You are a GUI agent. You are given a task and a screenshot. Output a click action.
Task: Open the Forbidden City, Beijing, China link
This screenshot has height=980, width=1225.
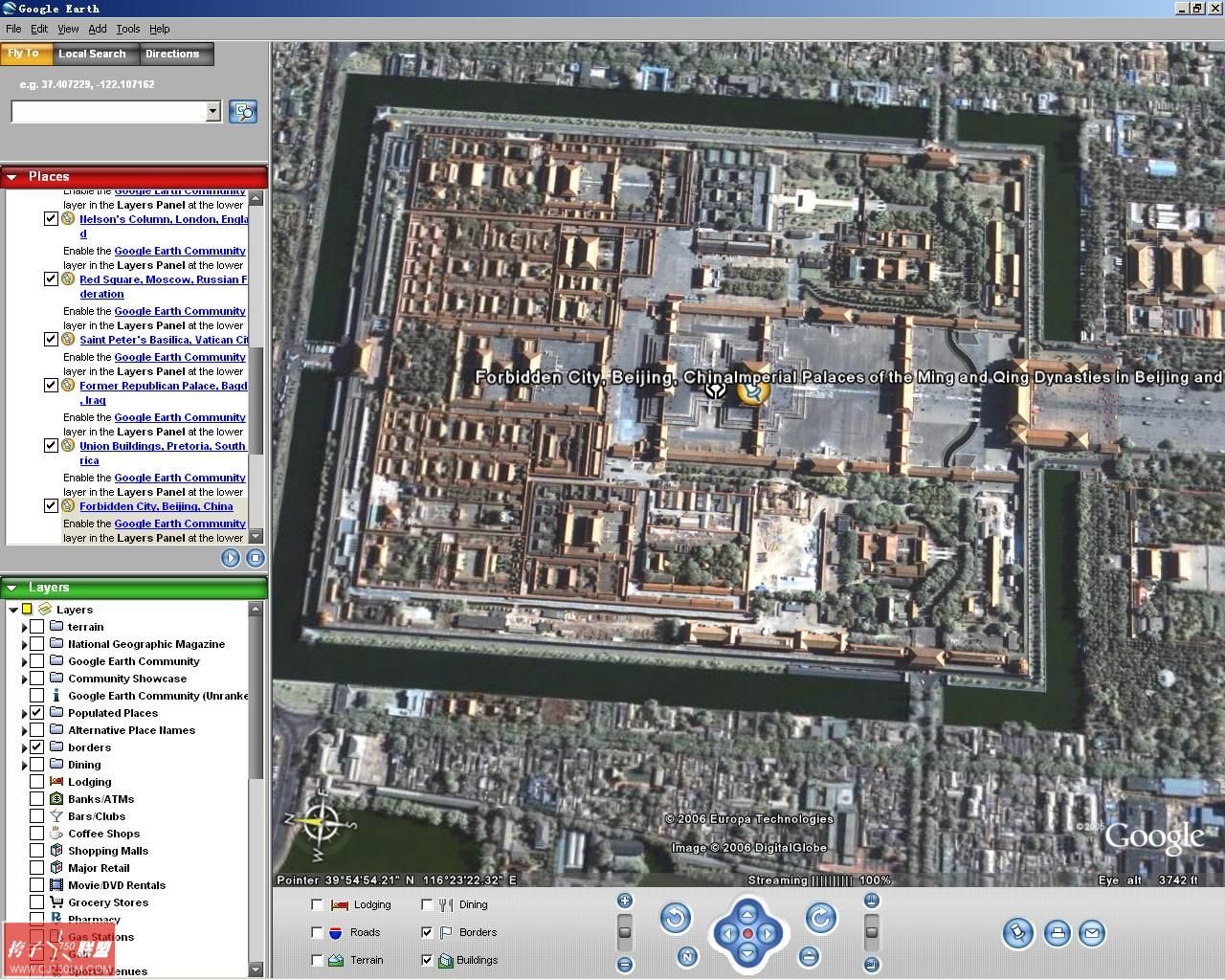click(x=156, y=506)
